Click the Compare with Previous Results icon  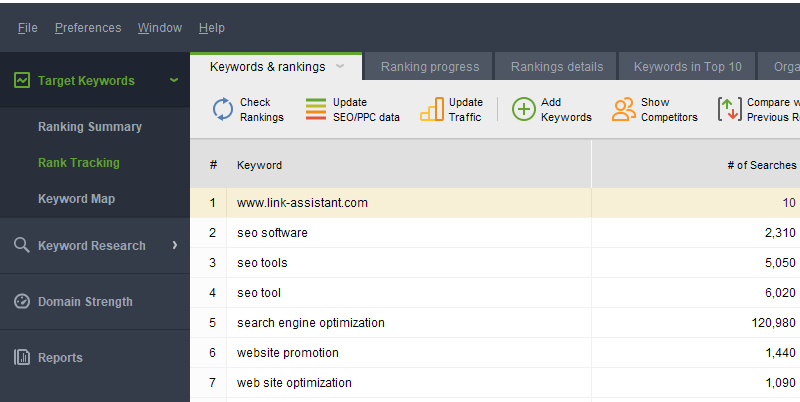tap(729, 110)
